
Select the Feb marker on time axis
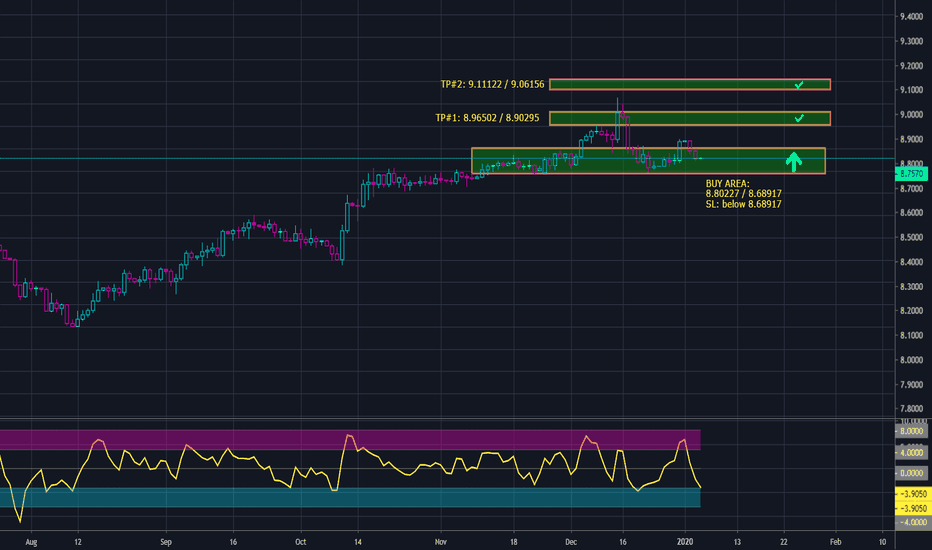[834, 541]
